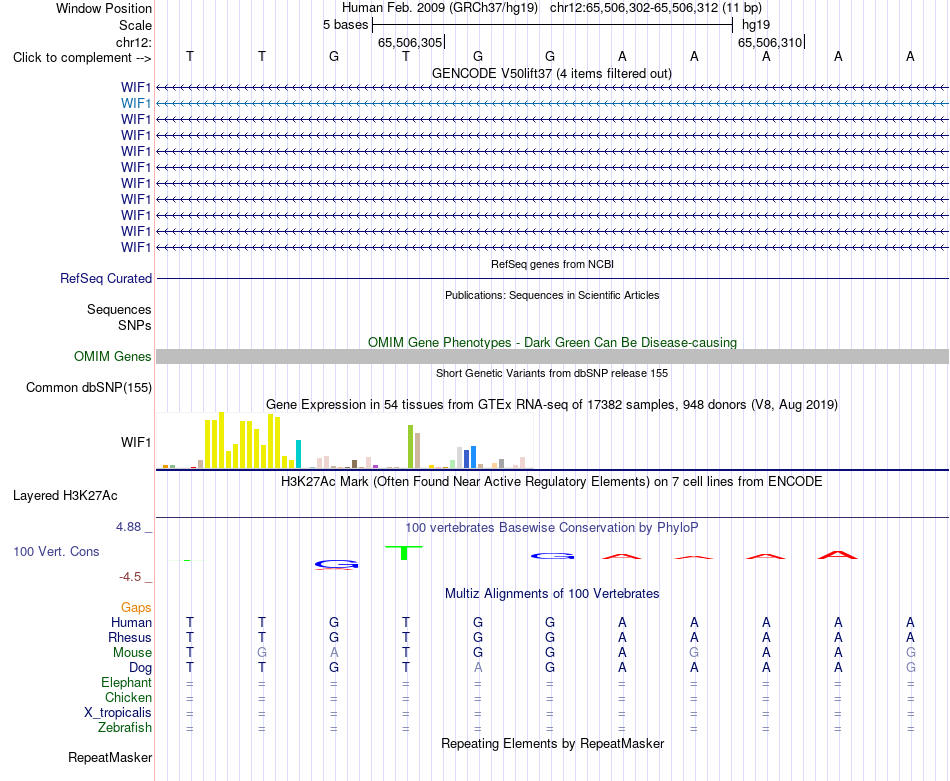Click the 'Chicken' species row label
The width and height of the screenshot is (950, 781).
point(128,698)
